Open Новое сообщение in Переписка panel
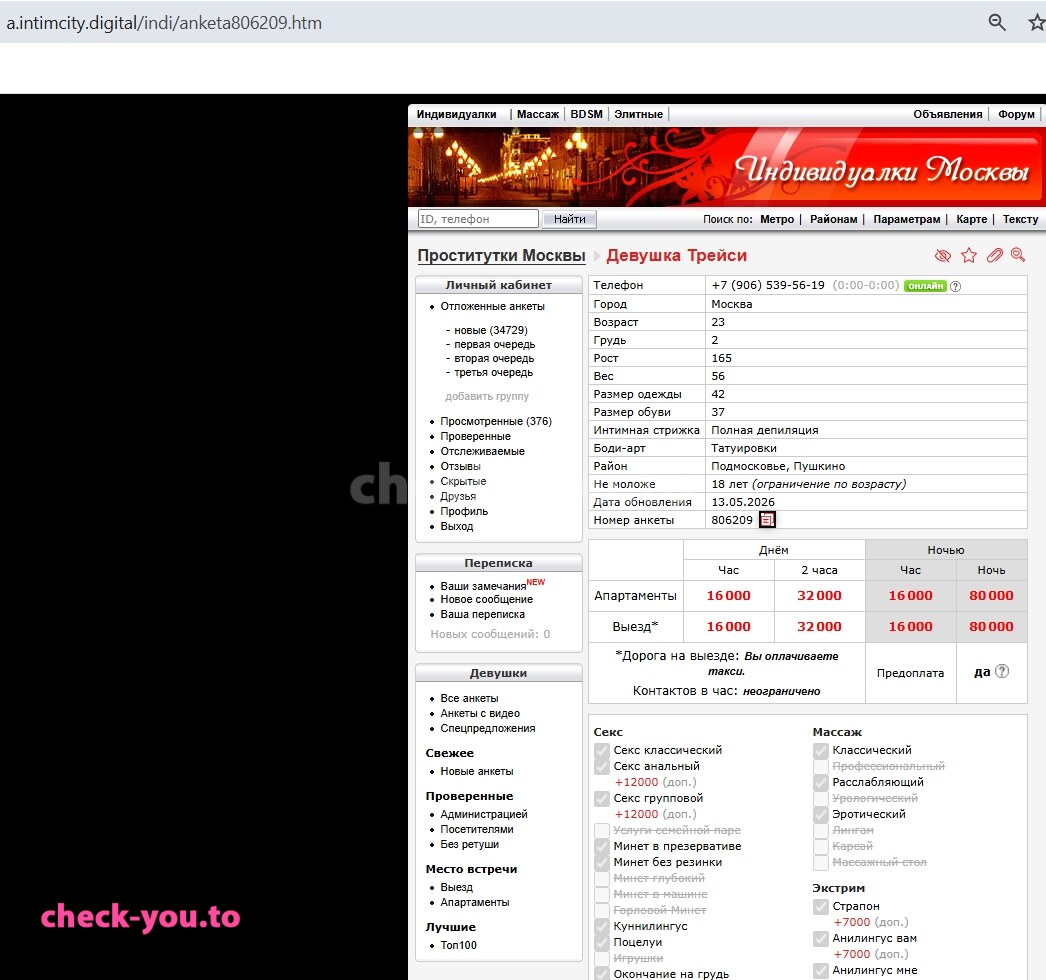 pyautogui.click(x=486, y=599)
